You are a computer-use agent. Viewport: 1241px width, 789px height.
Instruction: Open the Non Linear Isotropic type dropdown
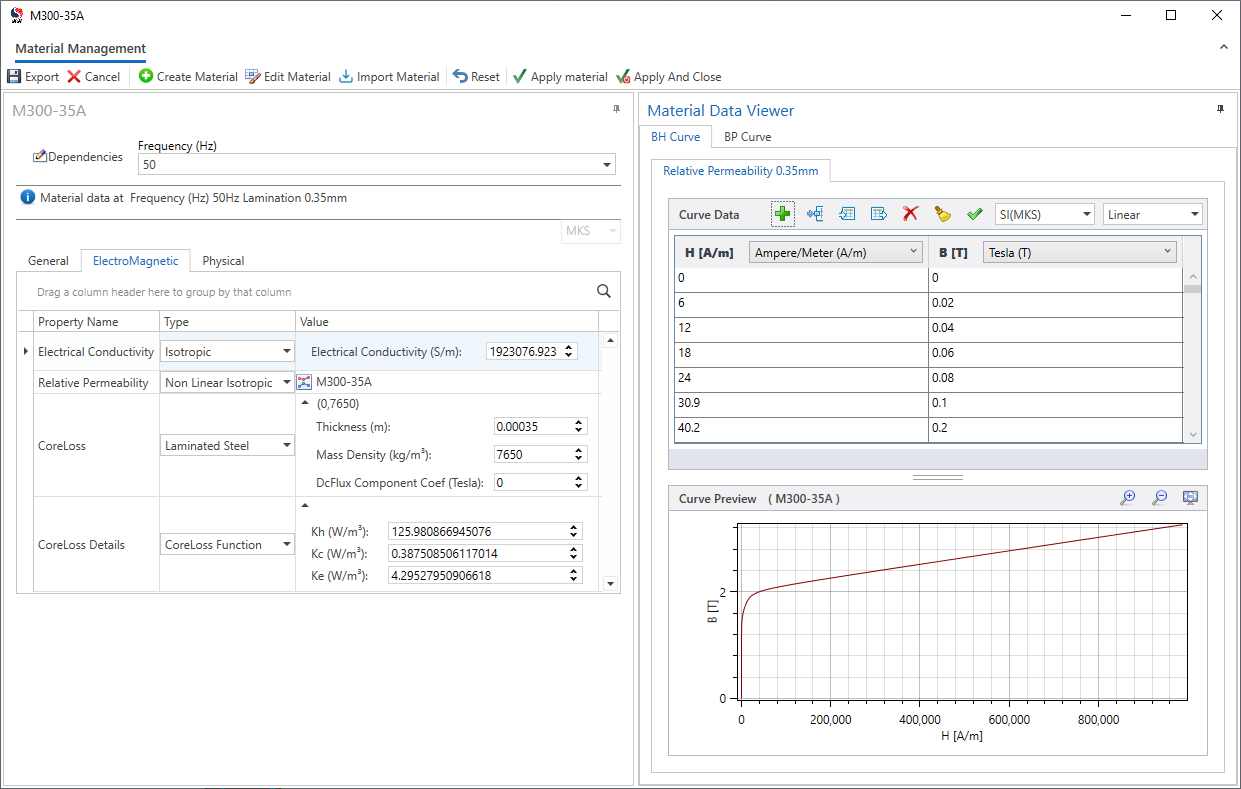(287, 383)
